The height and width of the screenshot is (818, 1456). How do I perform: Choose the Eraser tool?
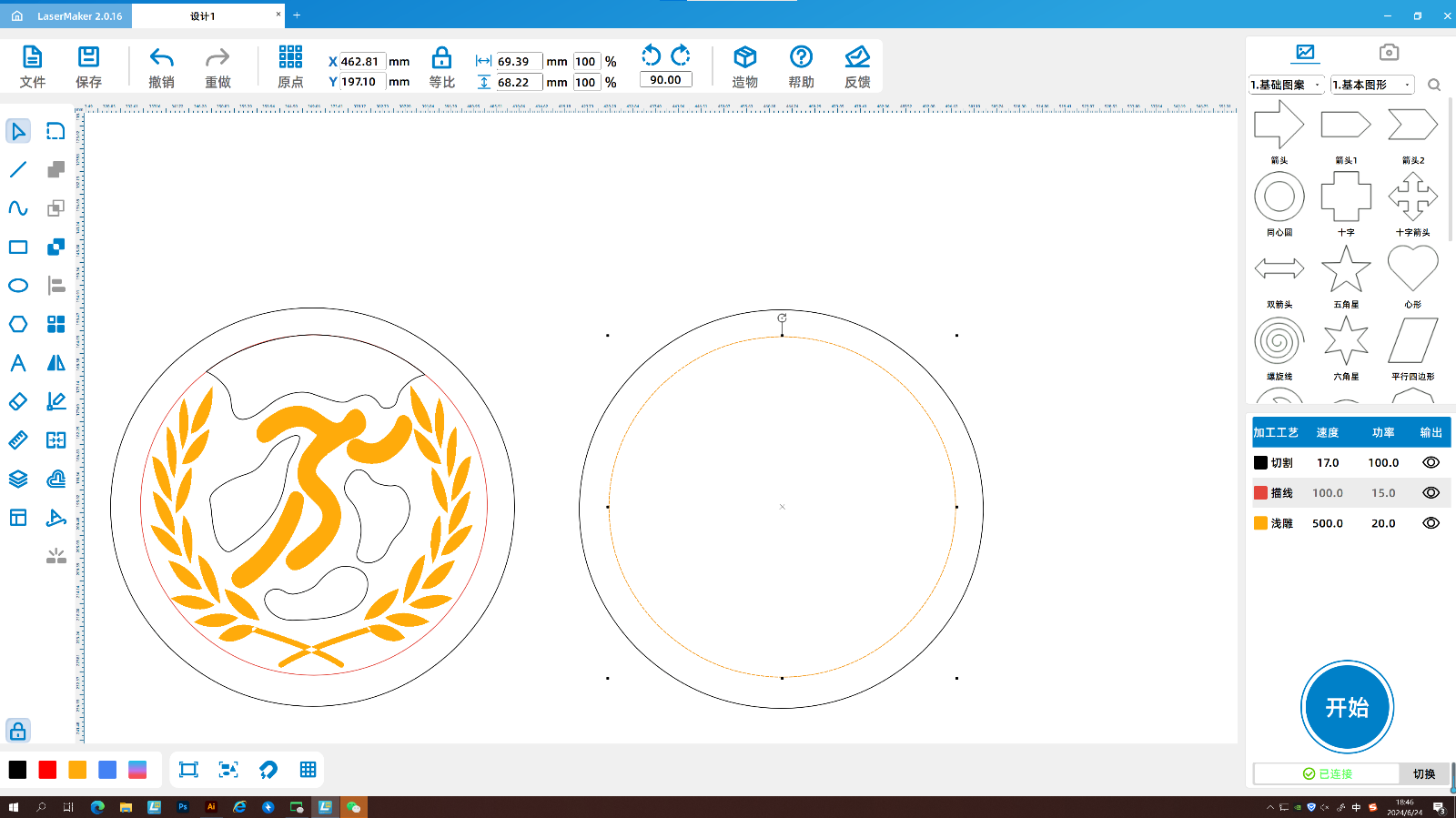[18, 401]
